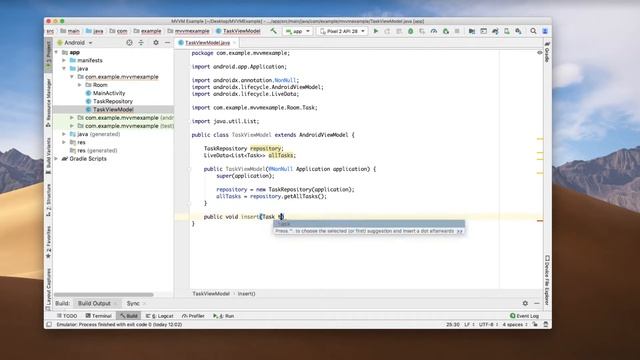This screenshot has height=360, width=640.
Task: Select TaskViewModel in project tree
Action: 113,109
